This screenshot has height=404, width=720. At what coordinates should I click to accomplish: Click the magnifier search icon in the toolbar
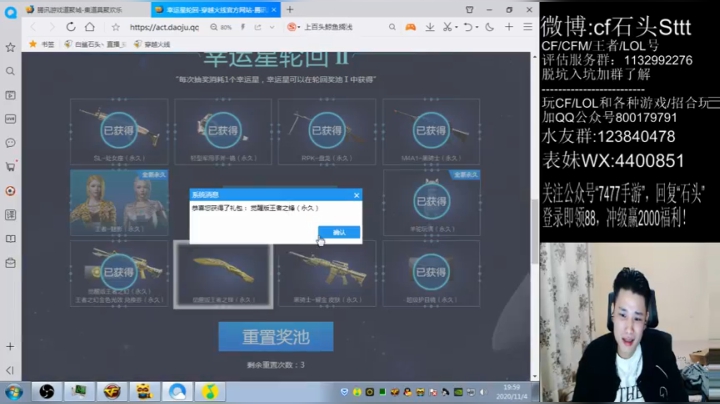392,27
